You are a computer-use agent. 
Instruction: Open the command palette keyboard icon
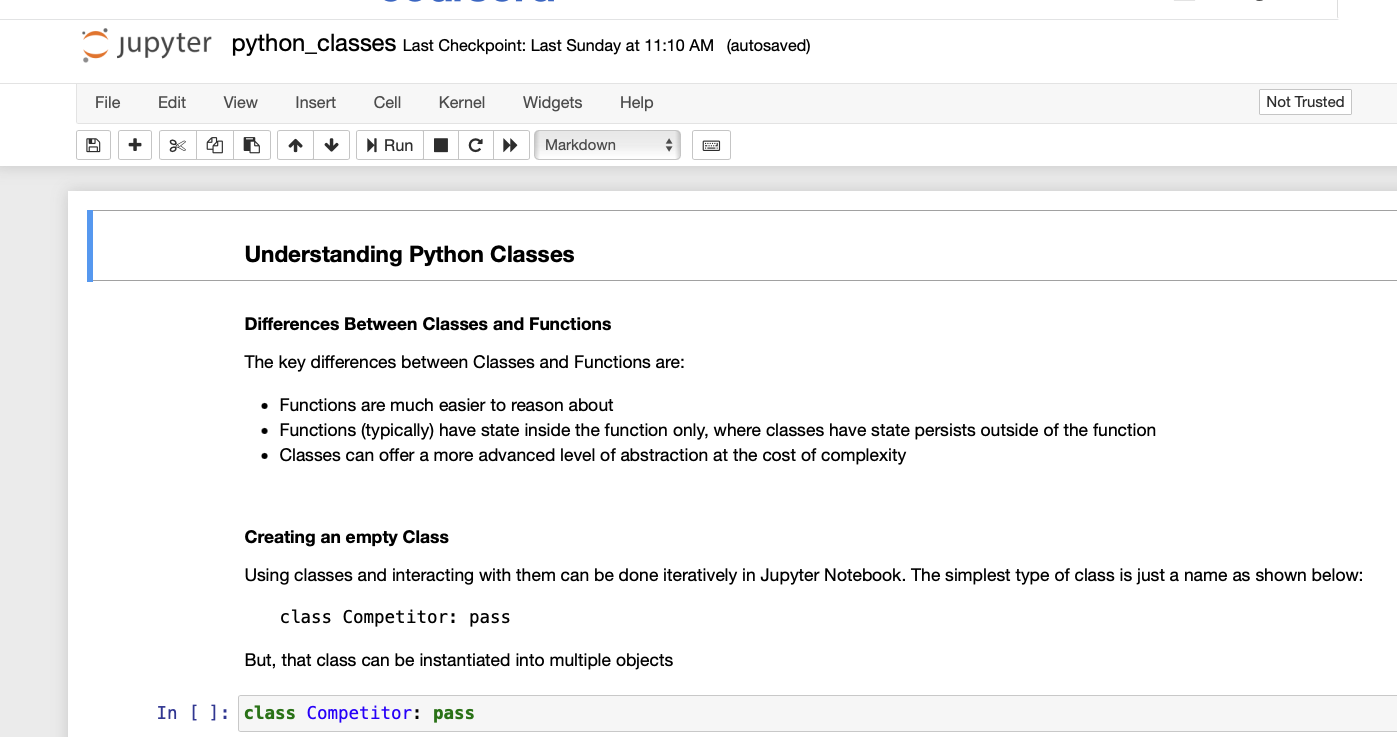click(x=711, y=145)
